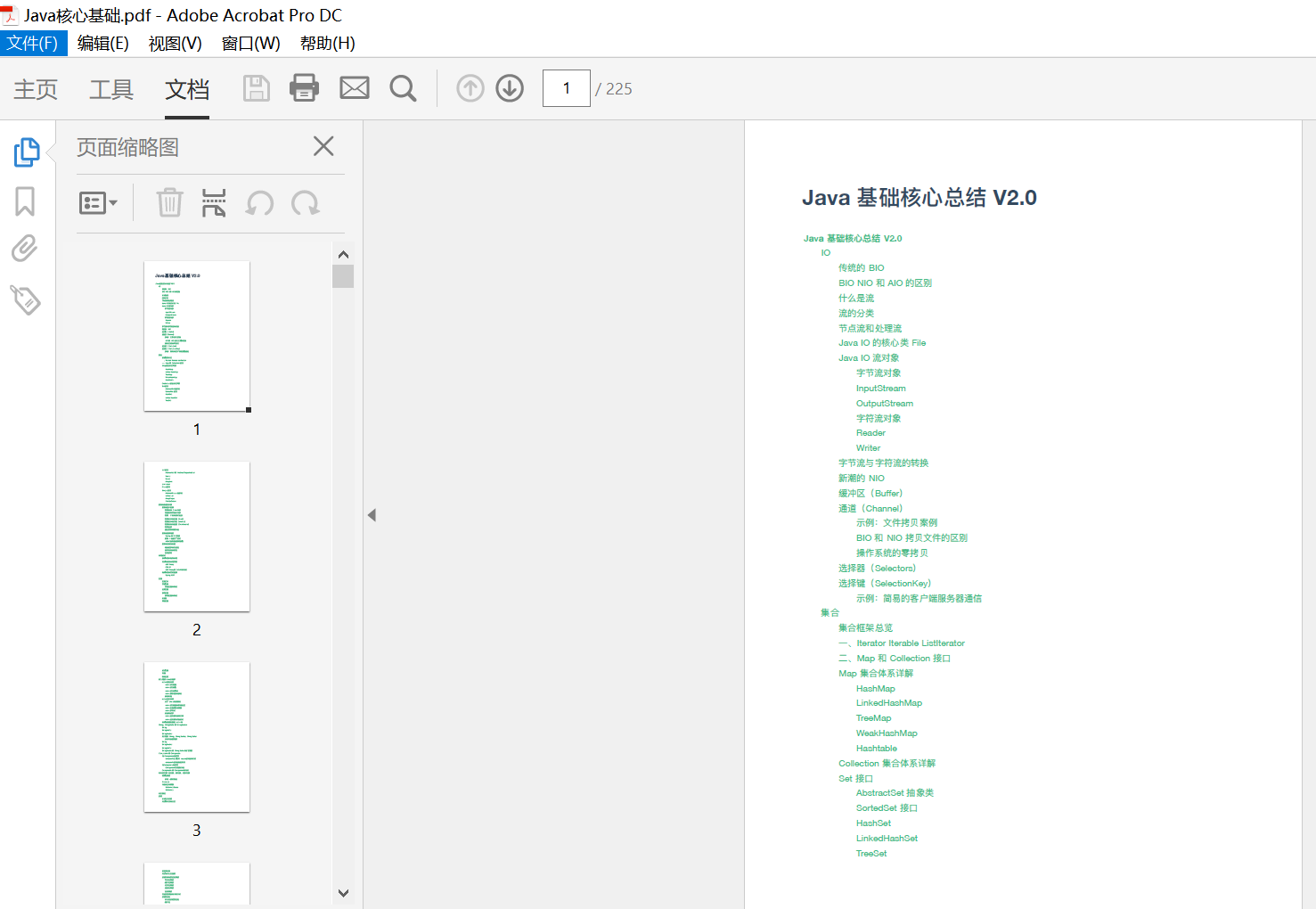Open the 窗口(W) menu
Image resolution: width=1316 pixels, height=909 pixels.
(250, 43)
